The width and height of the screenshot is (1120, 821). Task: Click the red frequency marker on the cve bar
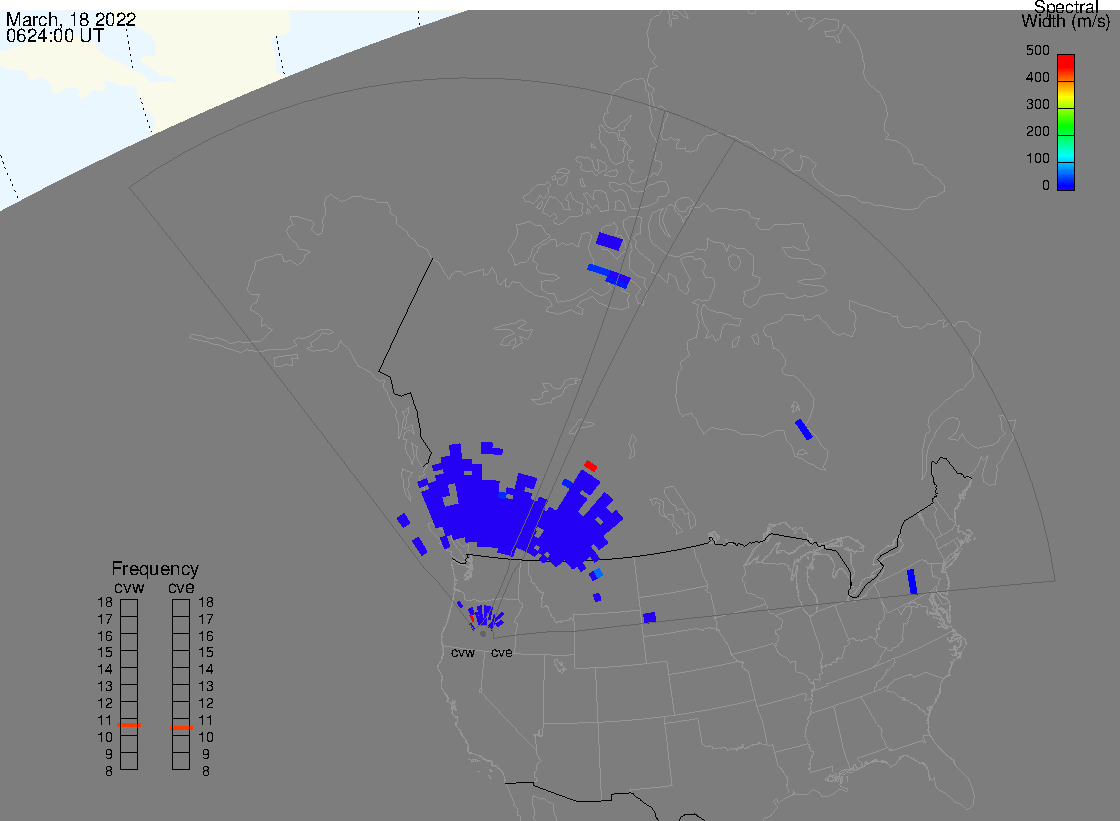[x=181, y=728]
